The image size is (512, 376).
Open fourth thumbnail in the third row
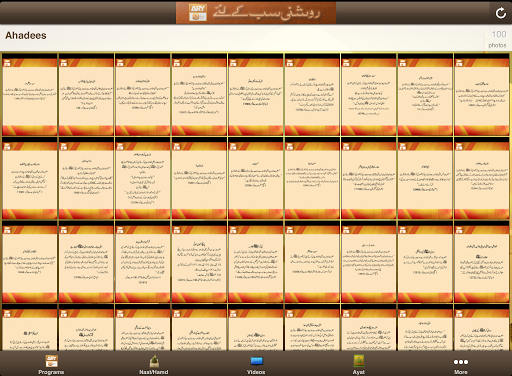pos(199,262)
